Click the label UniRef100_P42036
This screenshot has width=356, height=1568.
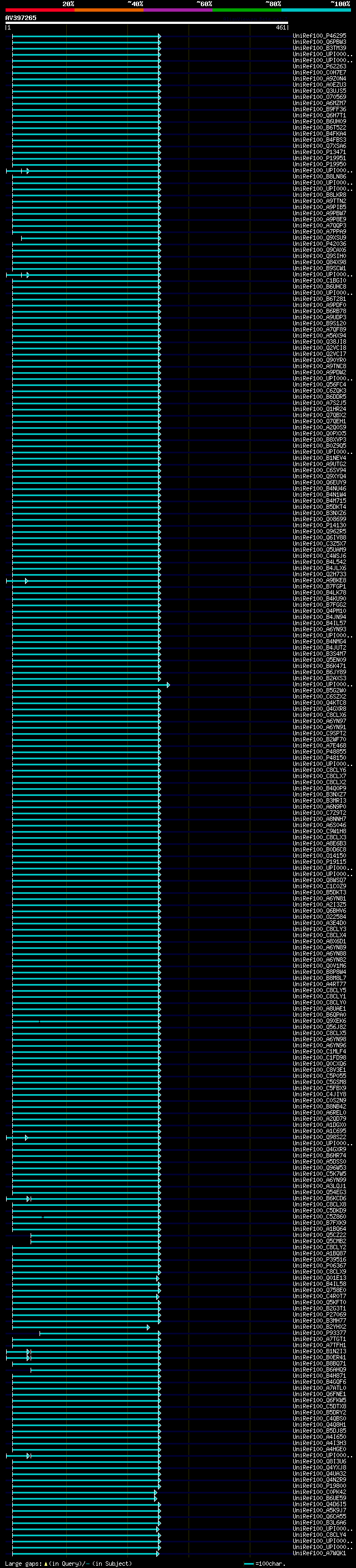tap(319, 244)
